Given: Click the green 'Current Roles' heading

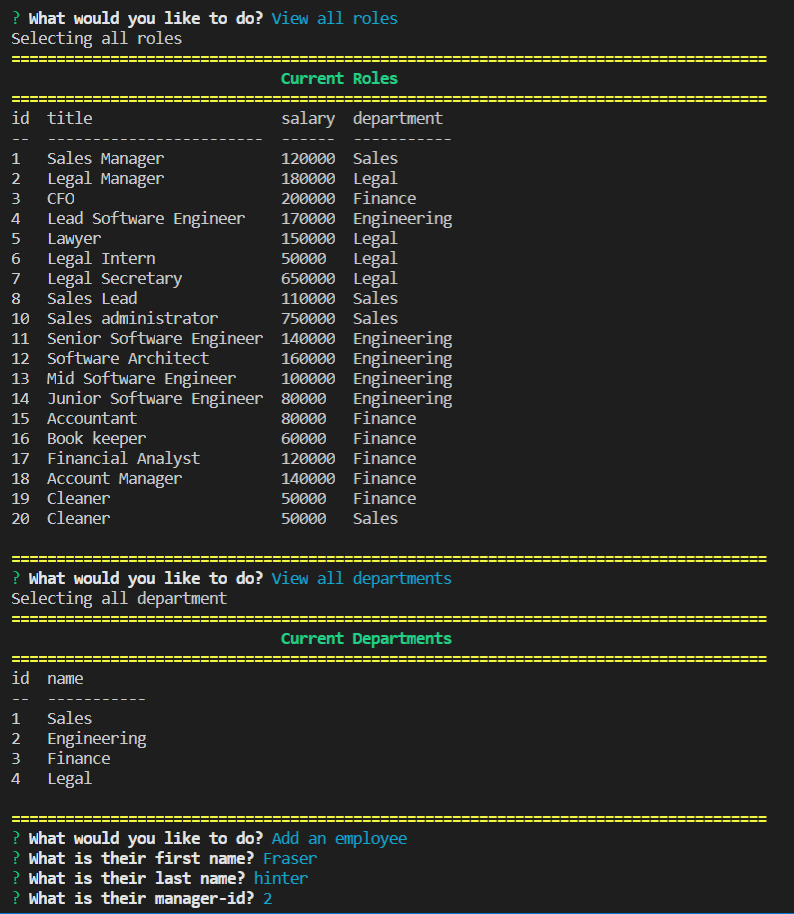Looking at the screenshot, I should (339, 79).
